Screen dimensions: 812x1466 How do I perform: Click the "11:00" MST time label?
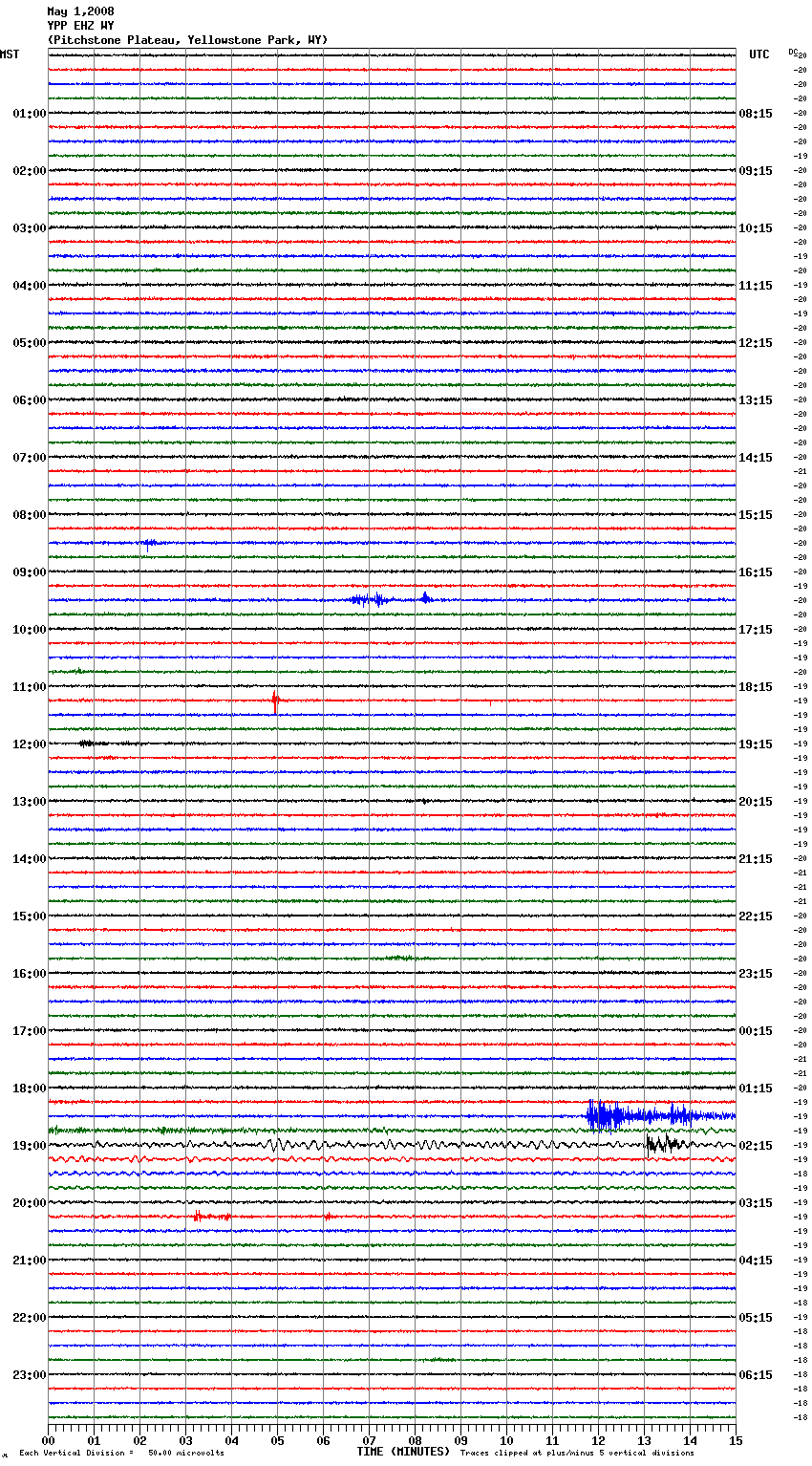tap(30, 687)
